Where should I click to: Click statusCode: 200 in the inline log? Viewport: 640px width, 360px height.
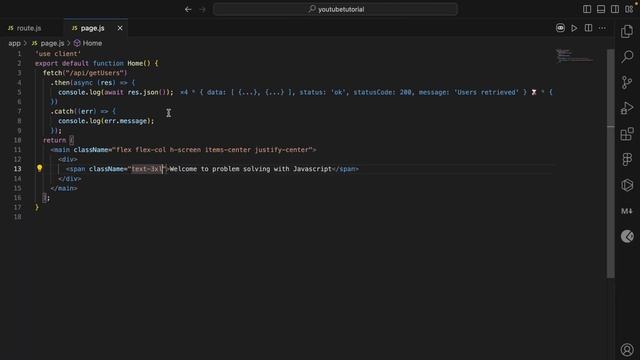(382, 92)
